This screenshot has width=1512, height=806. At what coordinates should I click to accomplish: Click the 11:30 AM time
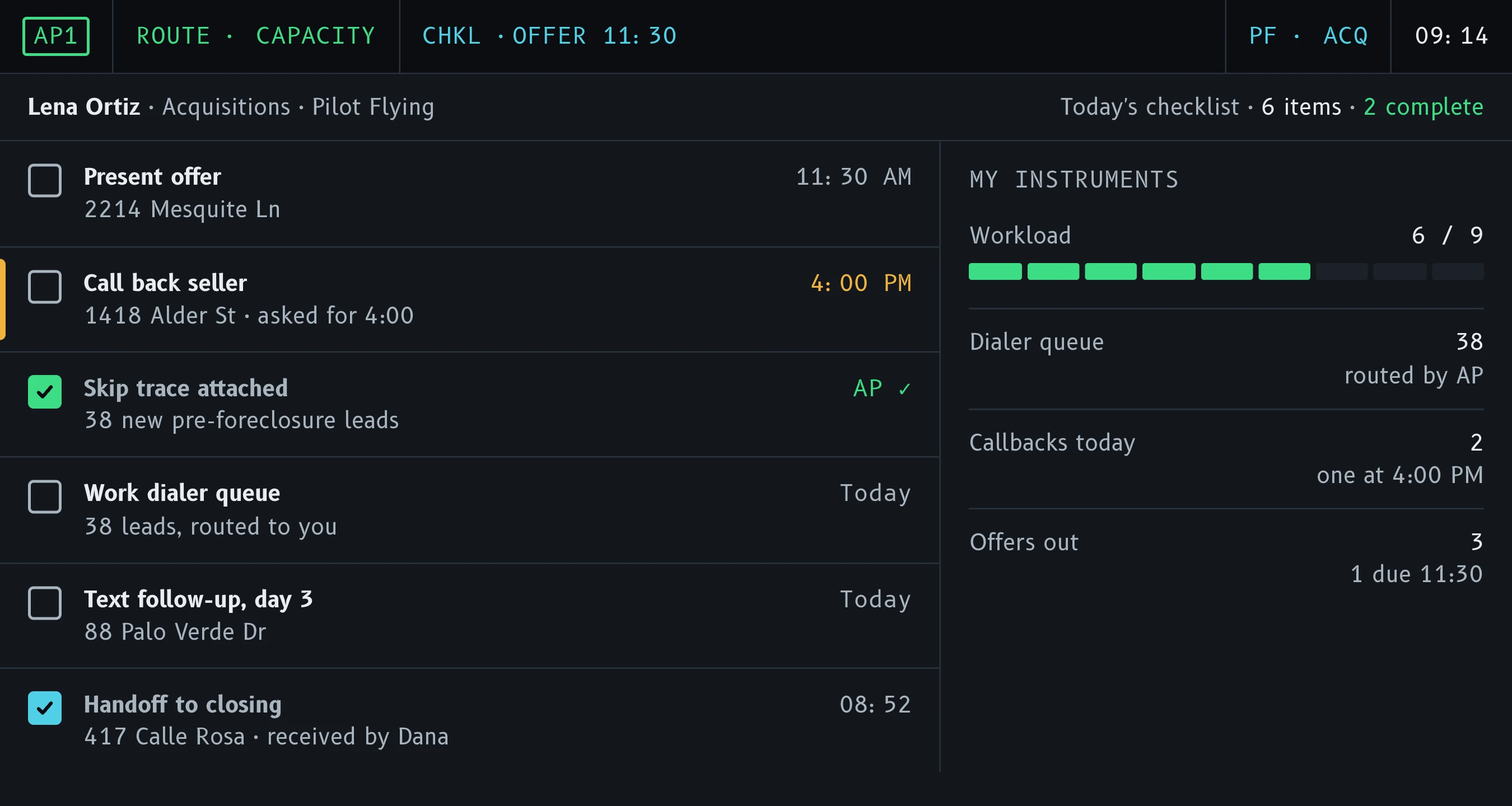854,176
